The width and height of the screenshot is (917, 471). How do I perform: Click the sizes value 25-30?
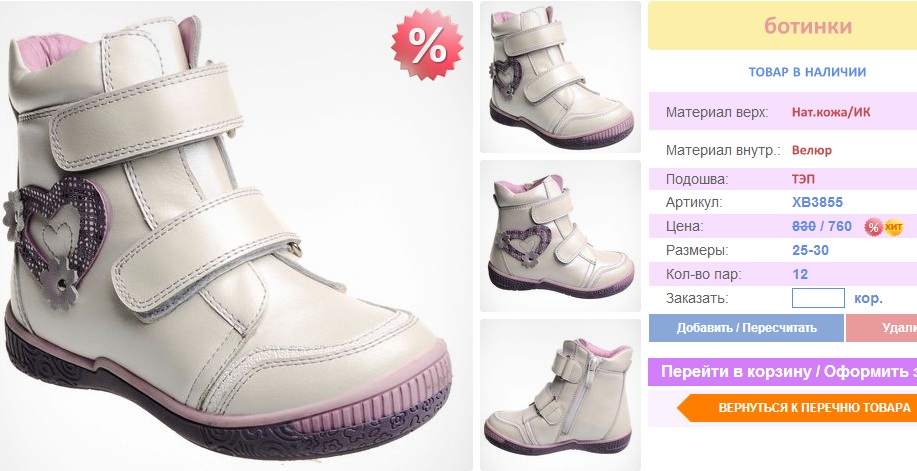[810, 250]
